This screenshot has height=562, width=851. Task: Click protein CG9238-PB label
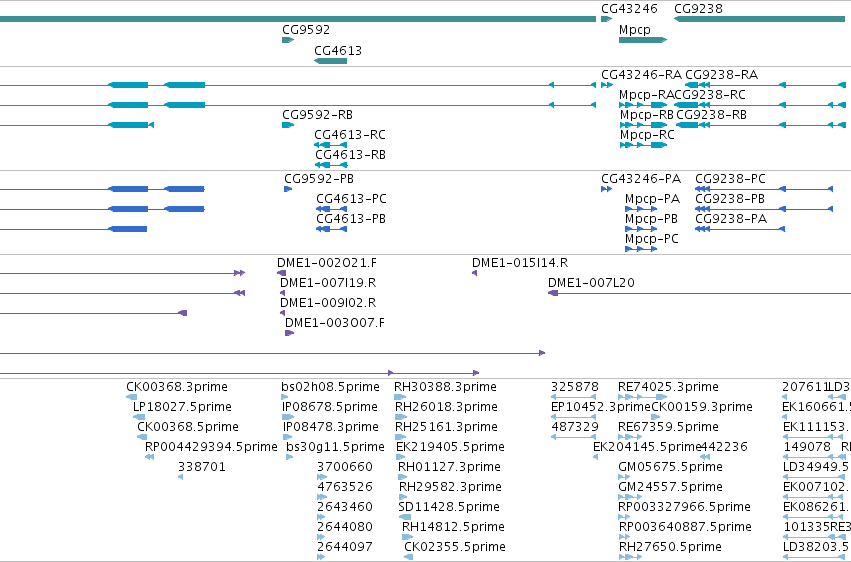pyautogui.click(x=729, y=199)
